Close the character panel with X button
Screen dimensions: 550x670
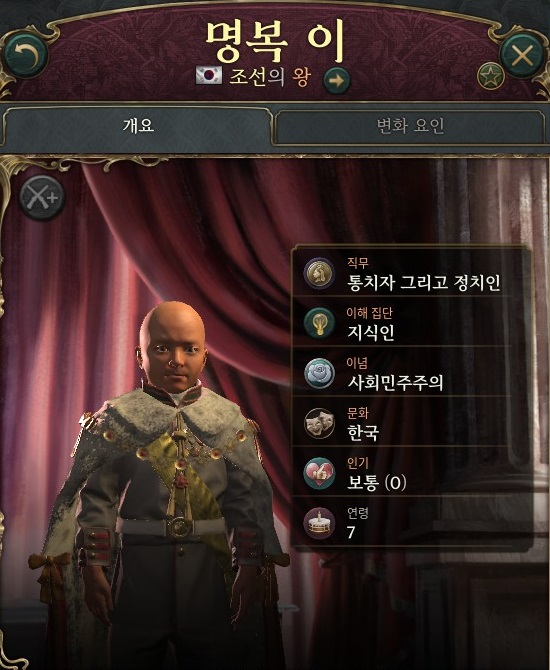tap(522, 56)
